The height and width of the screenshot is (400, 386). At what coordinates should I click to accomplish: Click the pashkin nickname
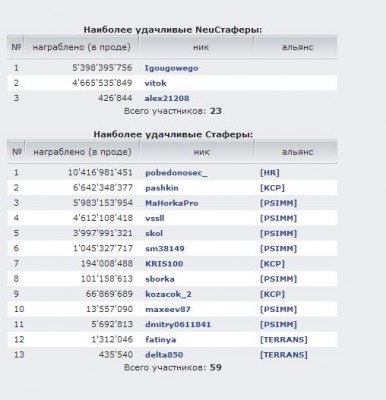(x=162, y=188)
